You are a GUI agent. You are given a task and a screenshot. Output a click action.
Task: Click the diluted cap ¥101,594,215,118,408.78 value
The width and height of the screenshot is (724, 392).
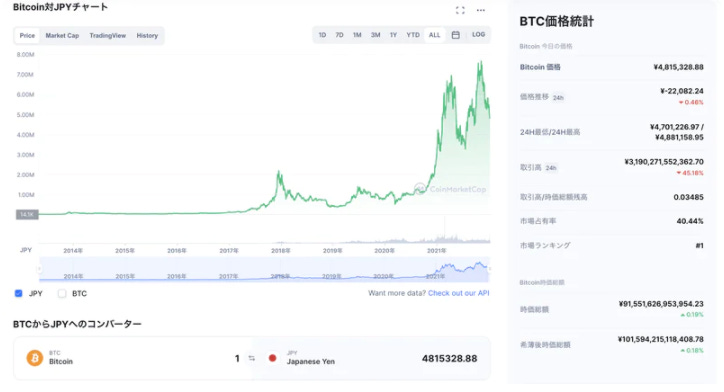[661, 339]
